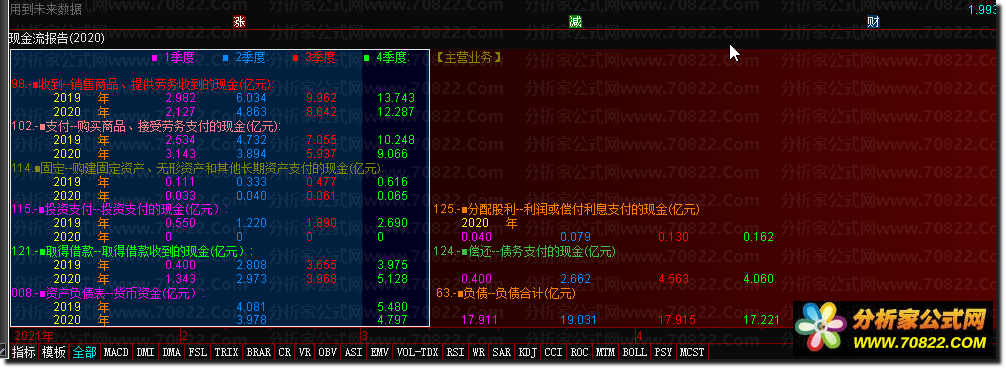Click row 121 取得借款收到的现金 heading
The height and width of the screenshot is (368, 1006).
(x=133, y=252)
